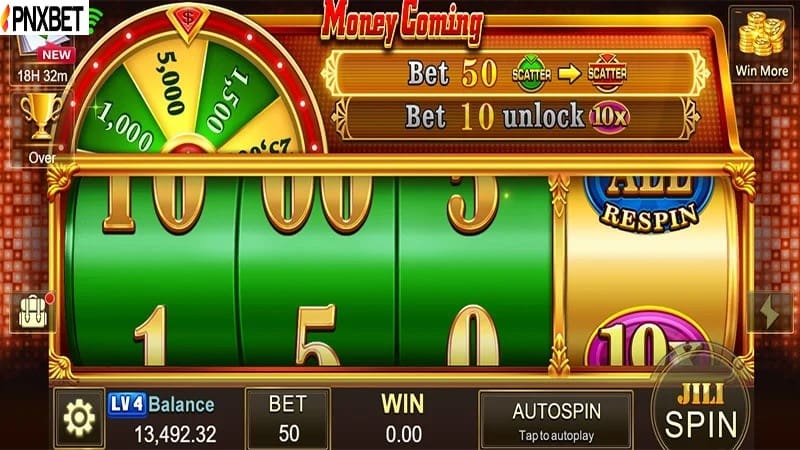The height and width of the screenshot is (450, 800).
Task: Click the LV4 level badge
Action: point(127,405)
